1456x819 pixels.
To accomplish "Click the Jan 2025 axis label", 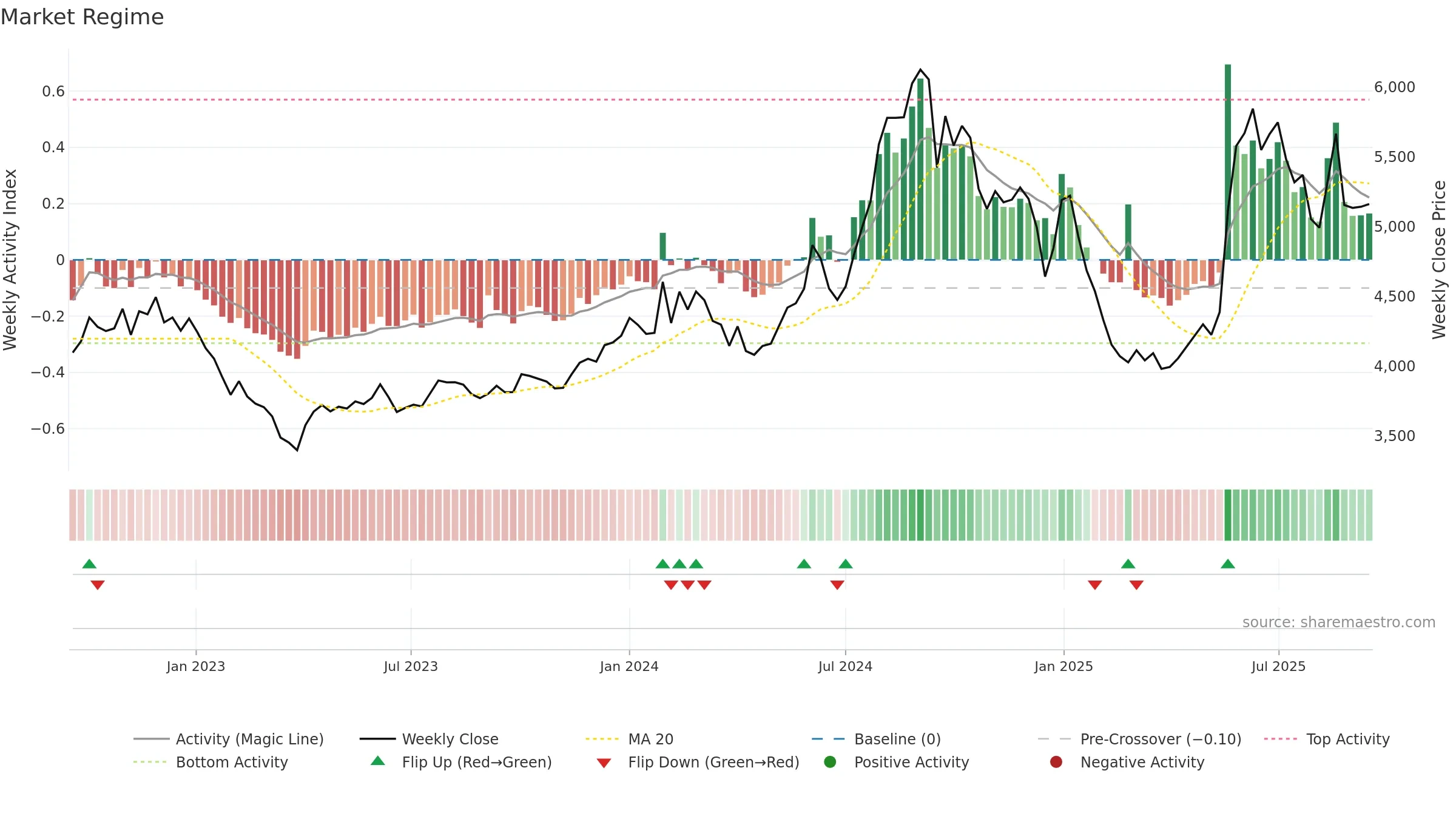I will tap(1063, 667).
